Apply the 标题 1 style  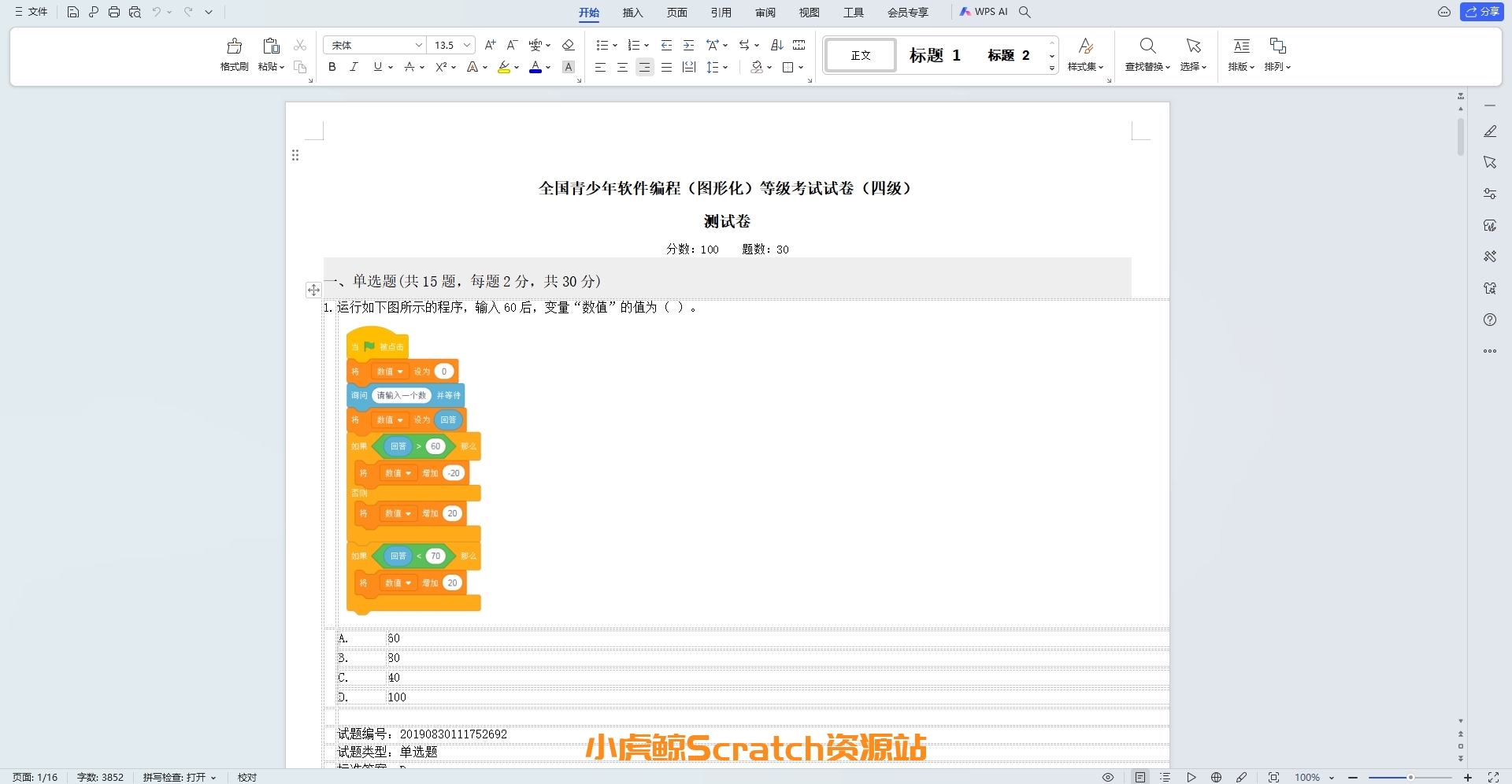[x=934, y=54]
